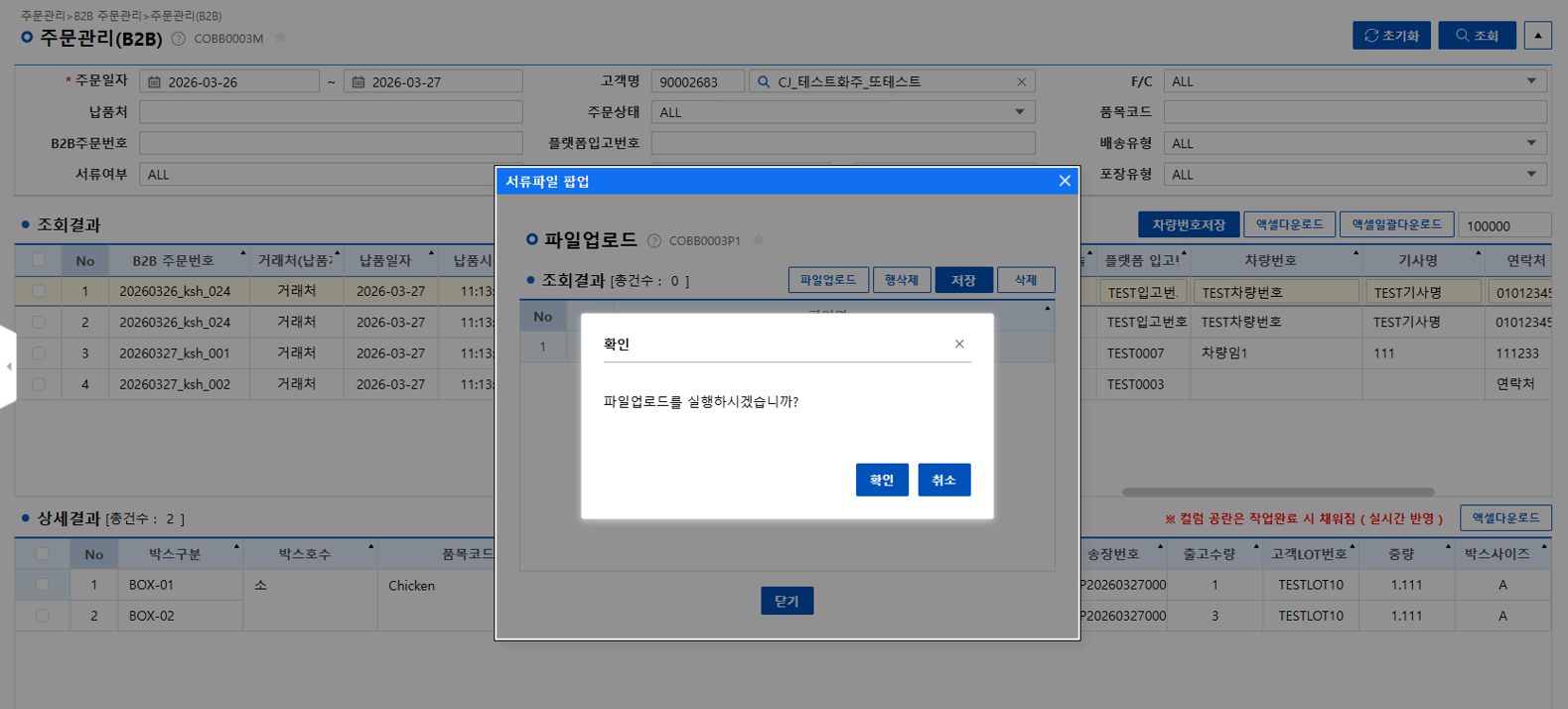This screenshot has height=709, width=1568.
Task: Click the upper 엑셀다운로드 button in 조회결과
Action: pyautogui.click(x=1289, y=224)
